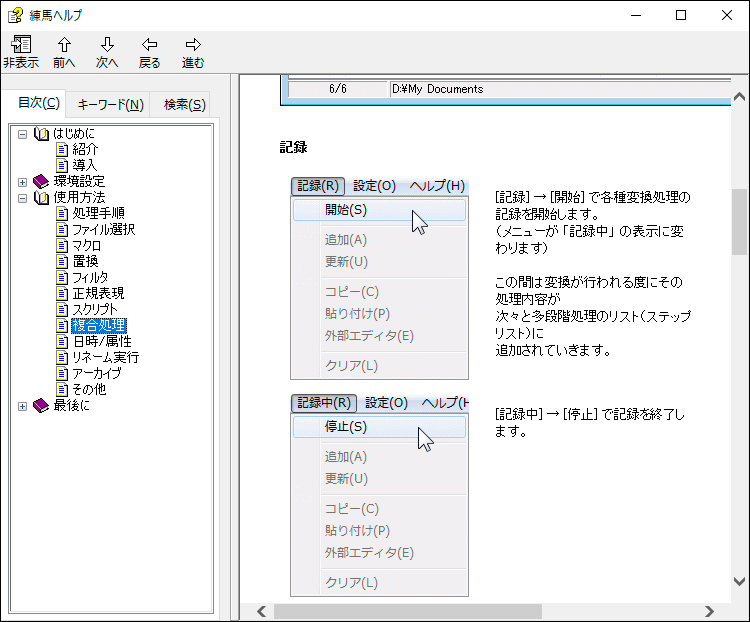This screenshot has height=622, width=750.
Task: Click the page icon beside アーカイブ
Action: (62, 374)
